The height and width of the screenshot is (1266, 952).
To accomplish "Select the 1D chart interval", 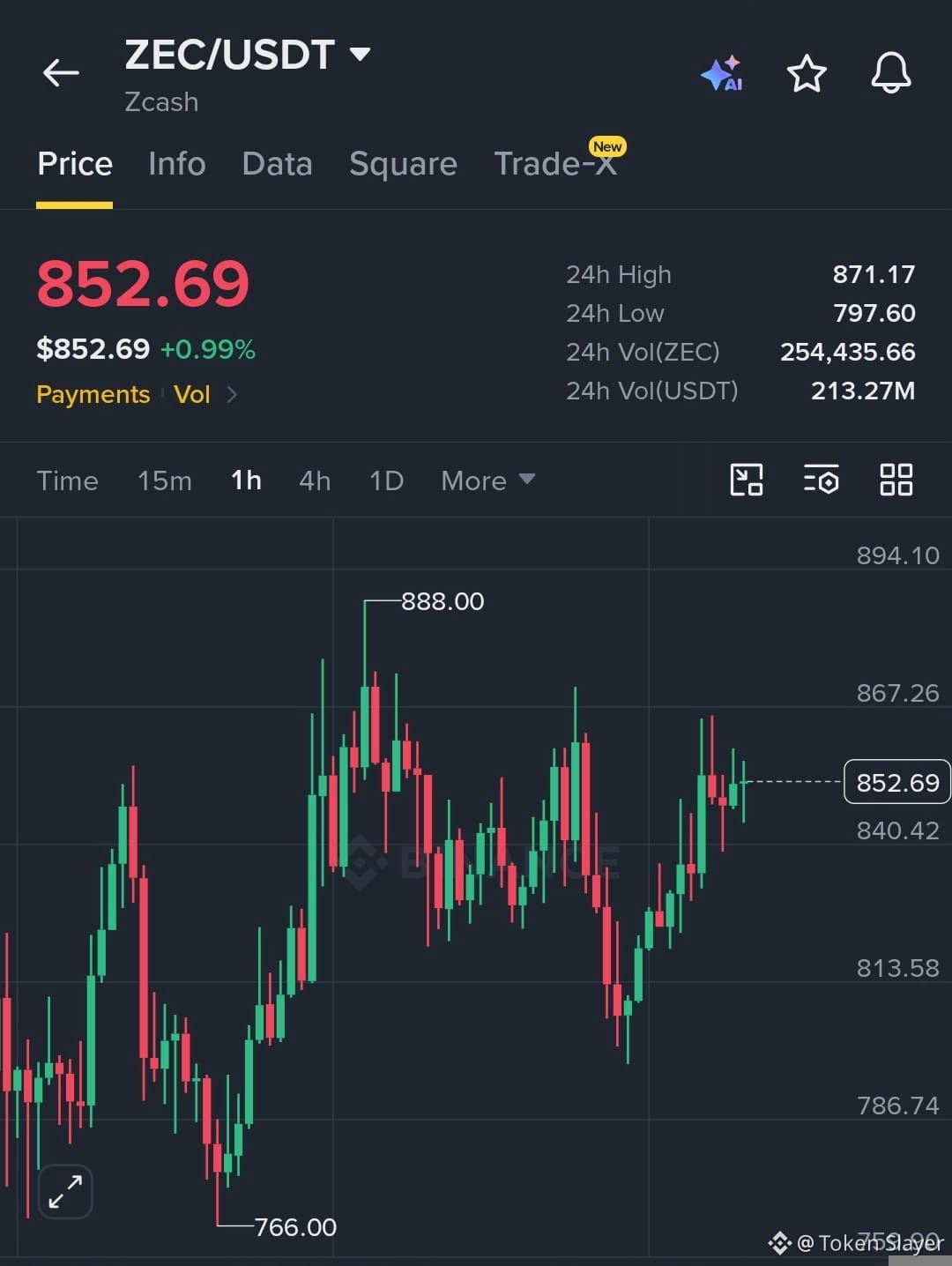I will click(386, 480).
